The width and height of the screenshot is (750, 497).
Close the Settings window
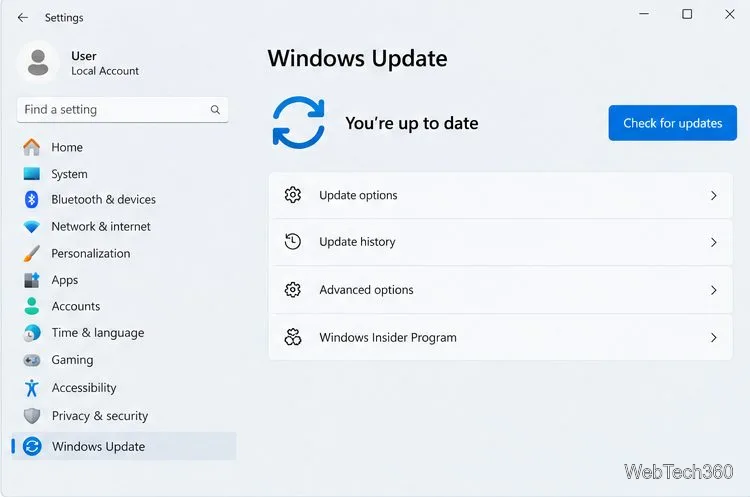pos(729,14)
